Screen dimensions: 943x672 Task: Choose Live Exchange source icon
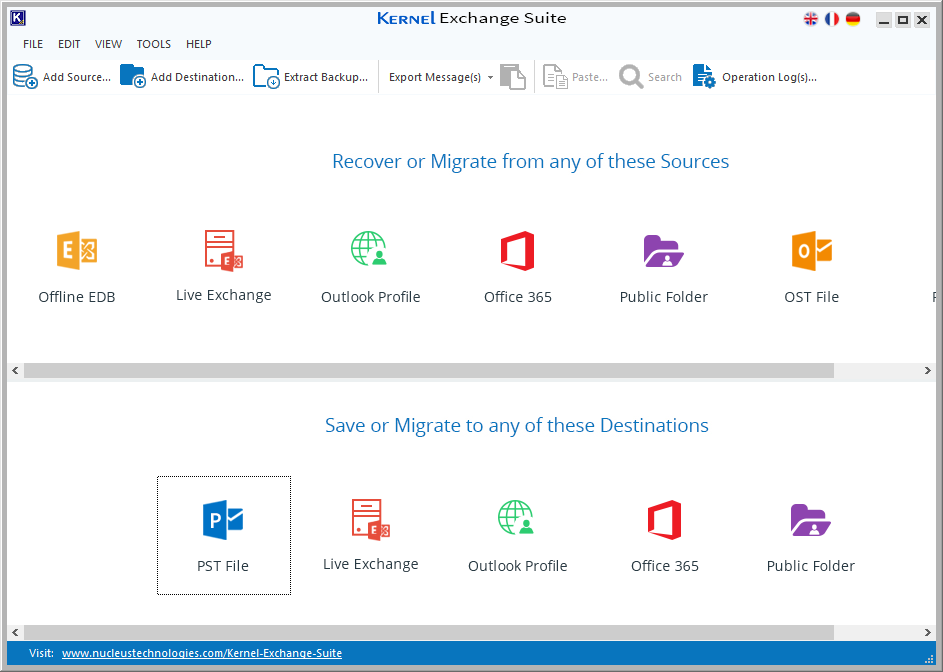coord(224,250)
